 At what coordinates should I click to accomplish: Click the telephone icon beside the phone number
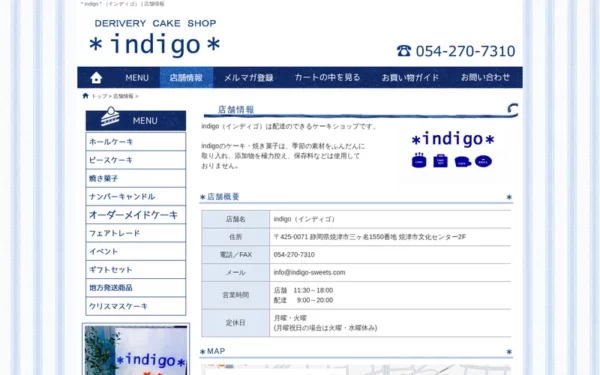(x=404, y=51)
